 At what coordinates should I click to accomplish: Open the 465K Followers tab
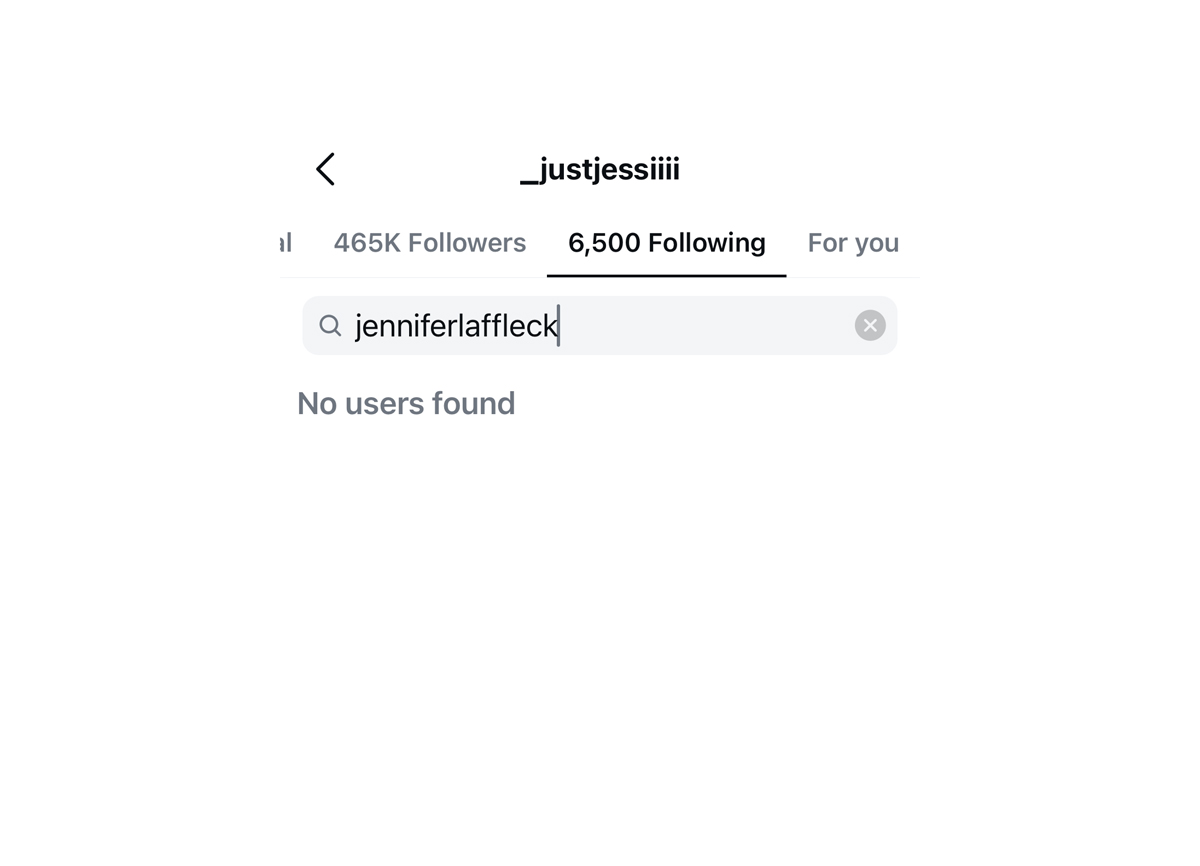click(429, 243)
